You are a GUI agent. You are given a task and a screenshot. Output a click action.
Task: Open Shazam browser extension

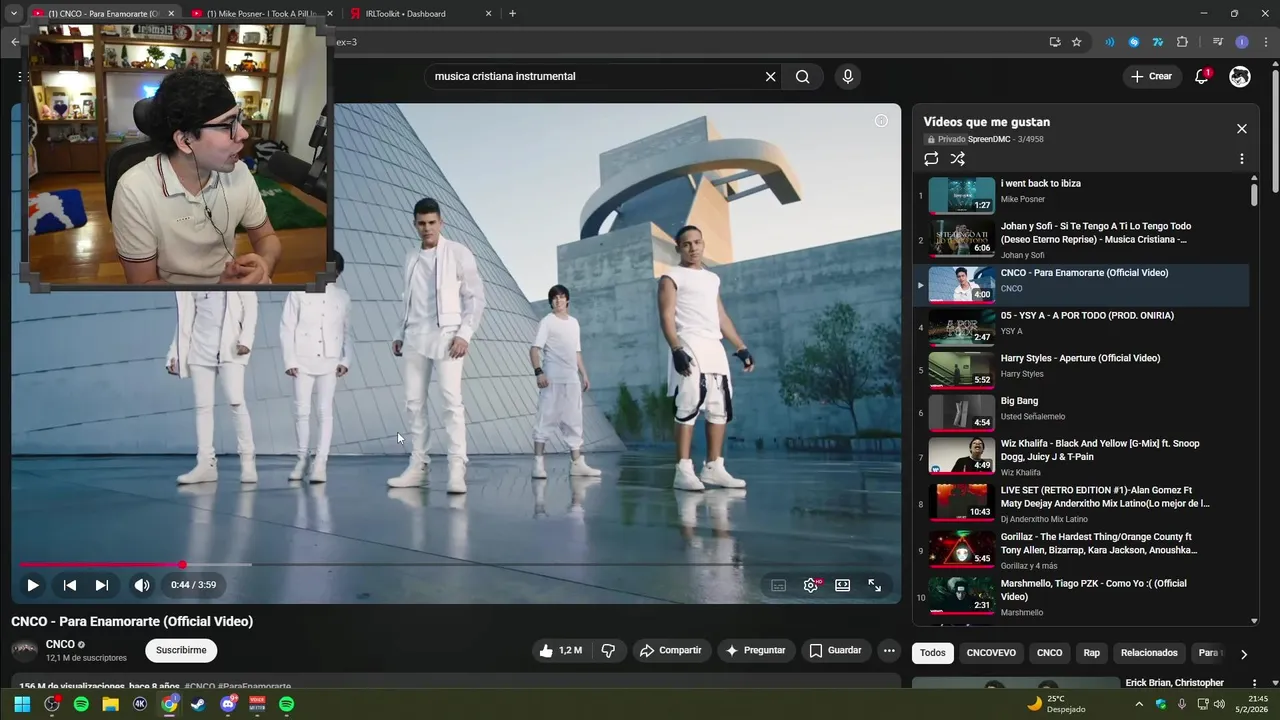click(x=1133, y=42)
